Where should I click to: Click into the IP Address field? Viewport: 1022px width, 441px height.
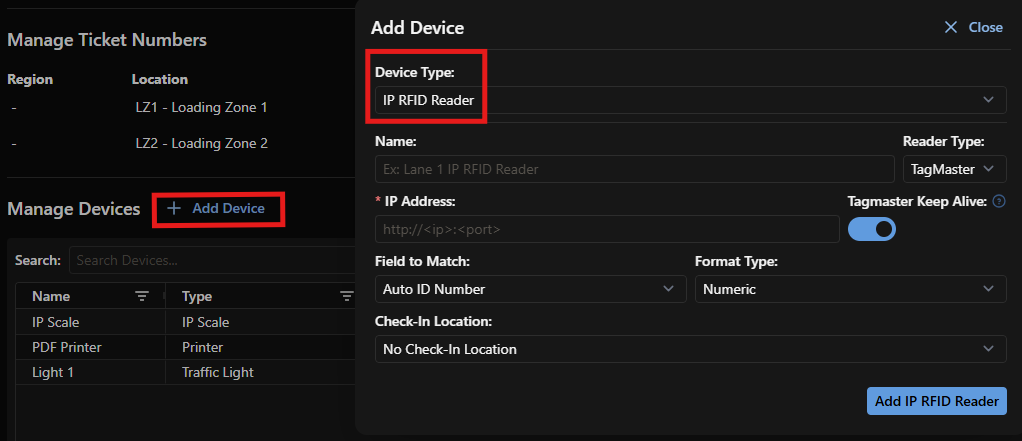pyautogui.click(x=607, y=229)
